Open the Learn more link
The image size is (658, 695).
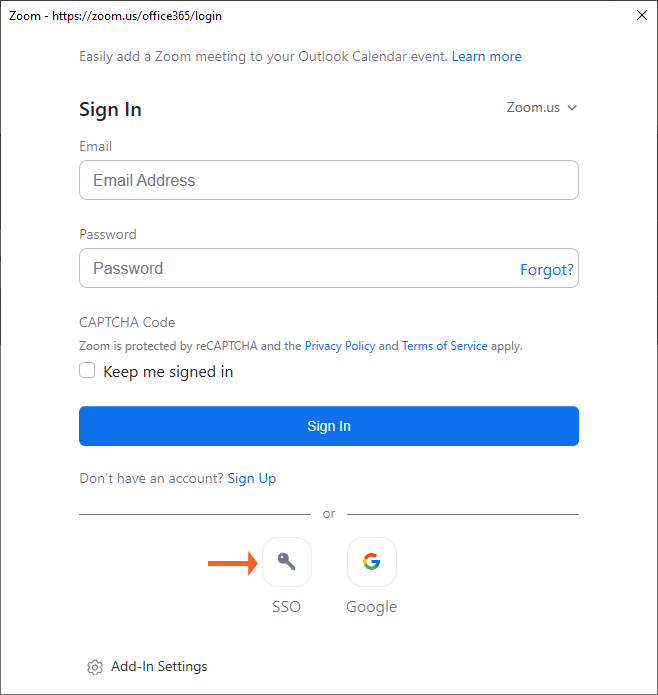(x=486, y=57)
